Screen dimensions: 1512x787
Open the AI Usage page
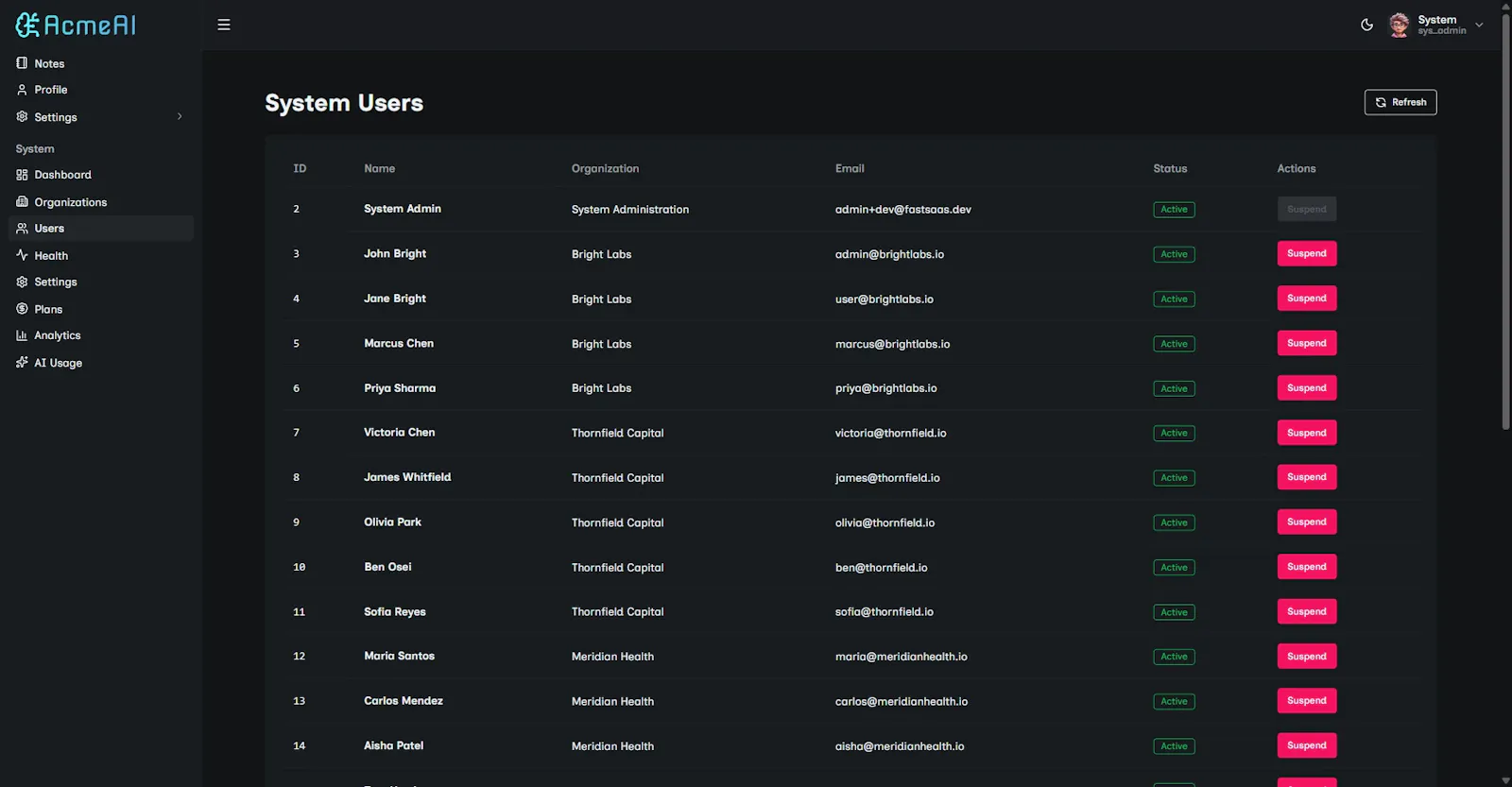(x=101, y=363)
